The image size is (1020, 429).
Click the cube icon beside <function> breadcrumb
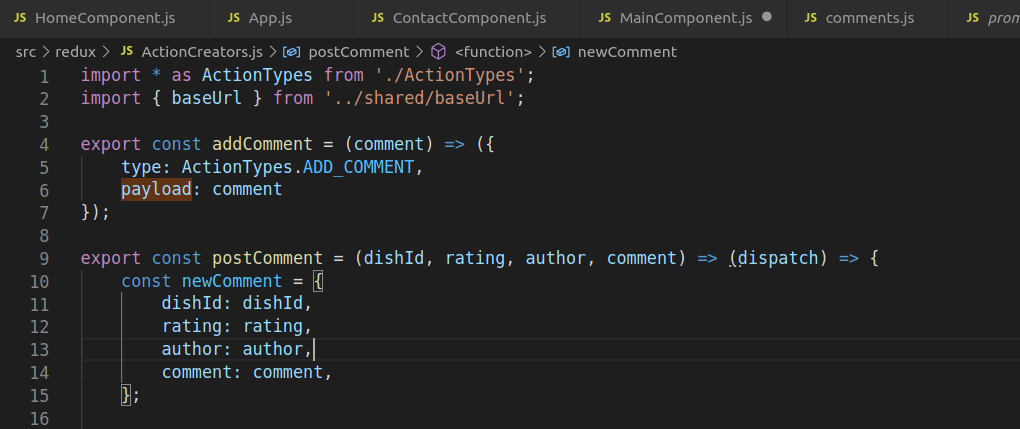click(438, 51)
